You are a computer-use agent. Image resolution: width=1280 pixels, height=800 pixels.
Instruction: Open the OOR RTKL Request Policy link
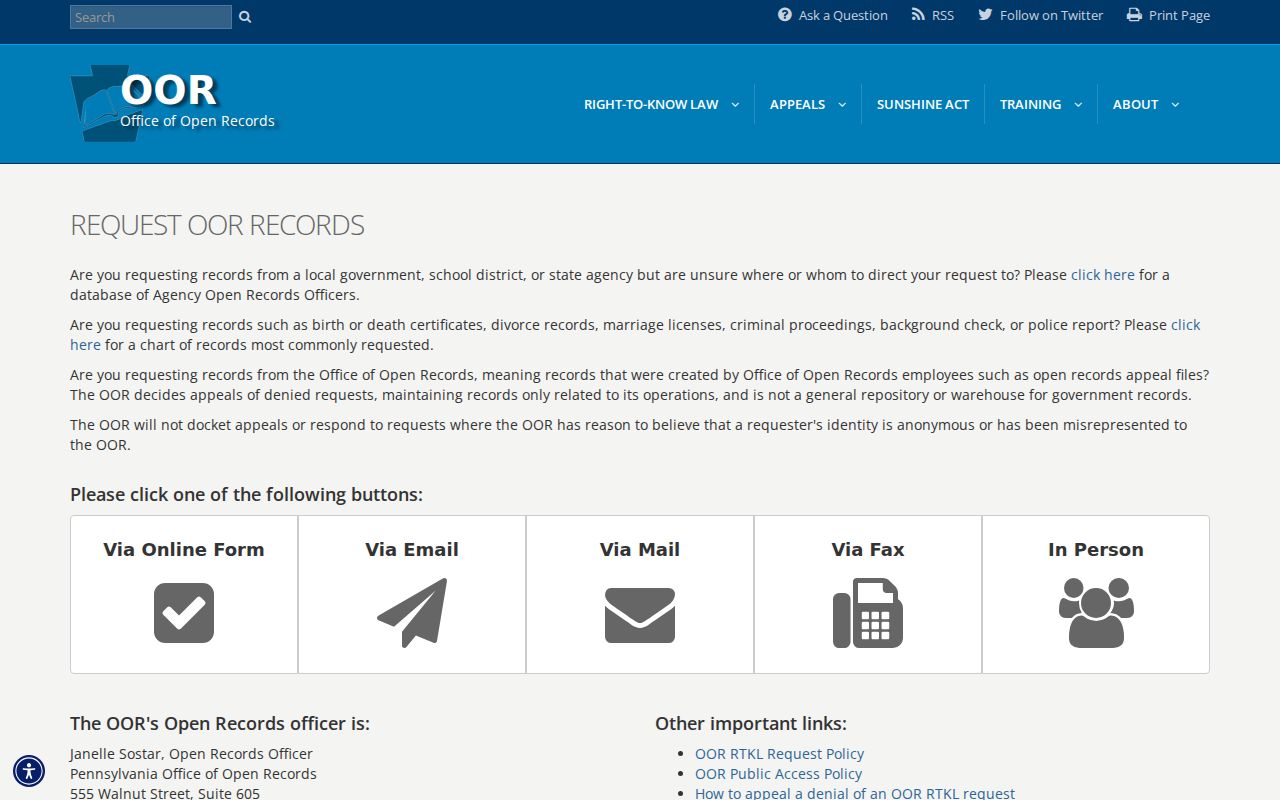(x=779, y=754)
